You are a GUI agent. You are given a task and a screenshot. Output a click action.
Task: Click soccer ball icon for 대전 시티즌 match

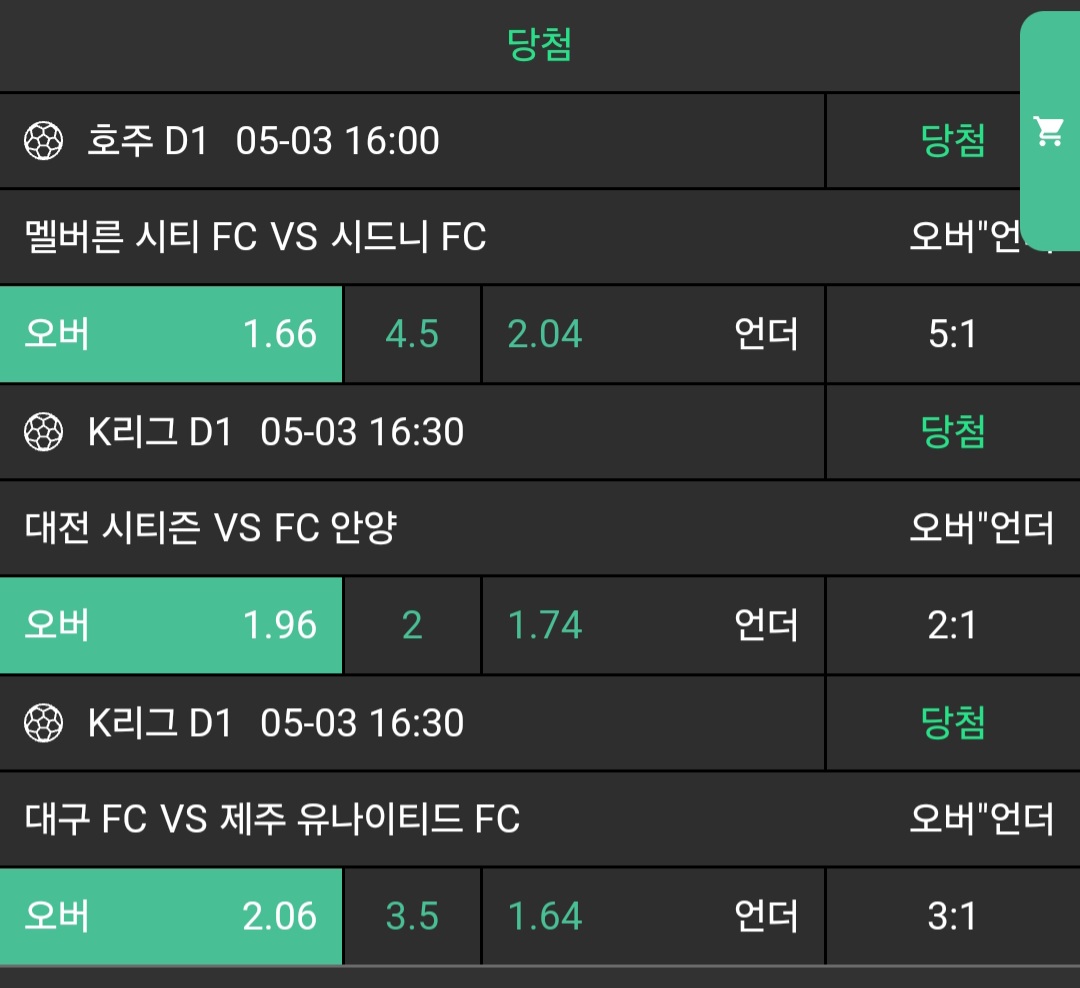pos(43,432)
